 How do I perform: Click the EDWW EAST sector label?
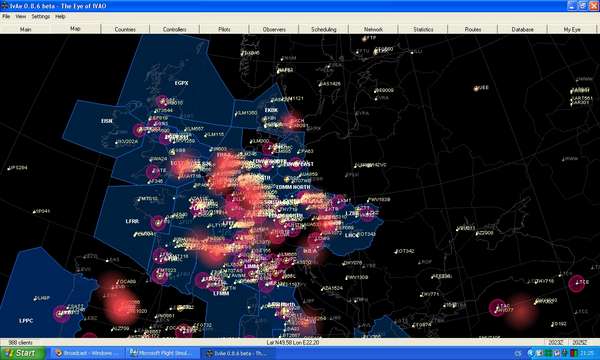(299, 164)
